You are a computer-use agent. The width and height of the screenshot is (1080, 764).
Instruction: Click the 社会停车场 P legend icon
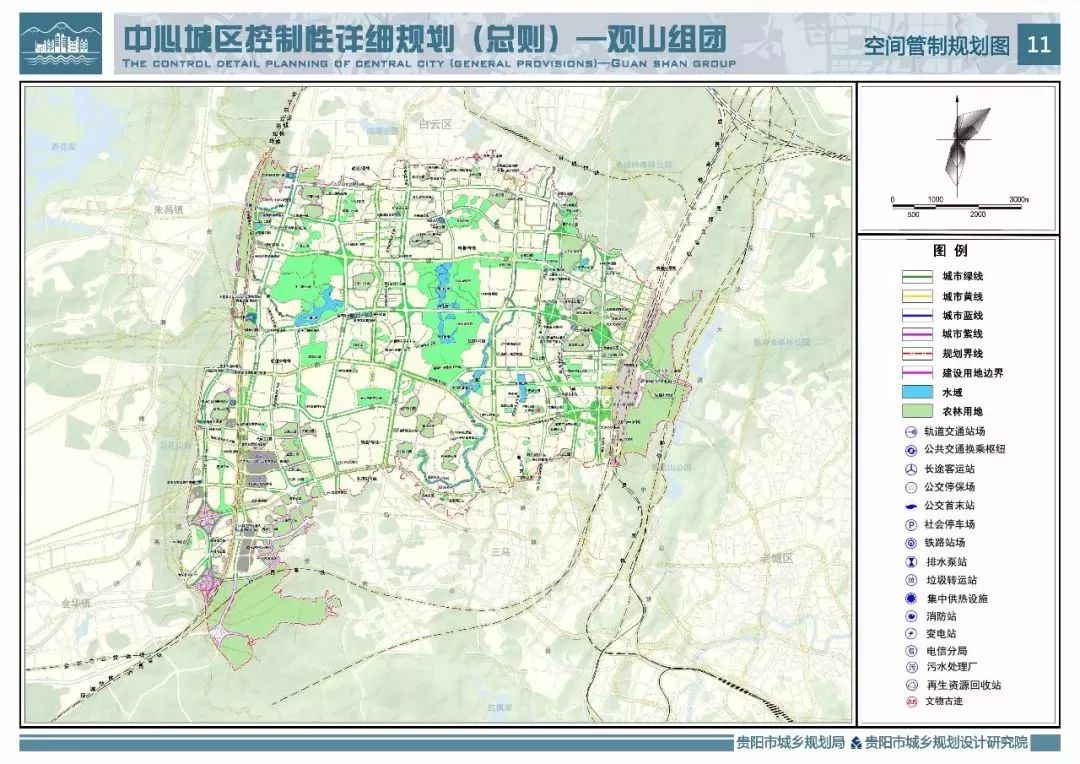(911, 525)
